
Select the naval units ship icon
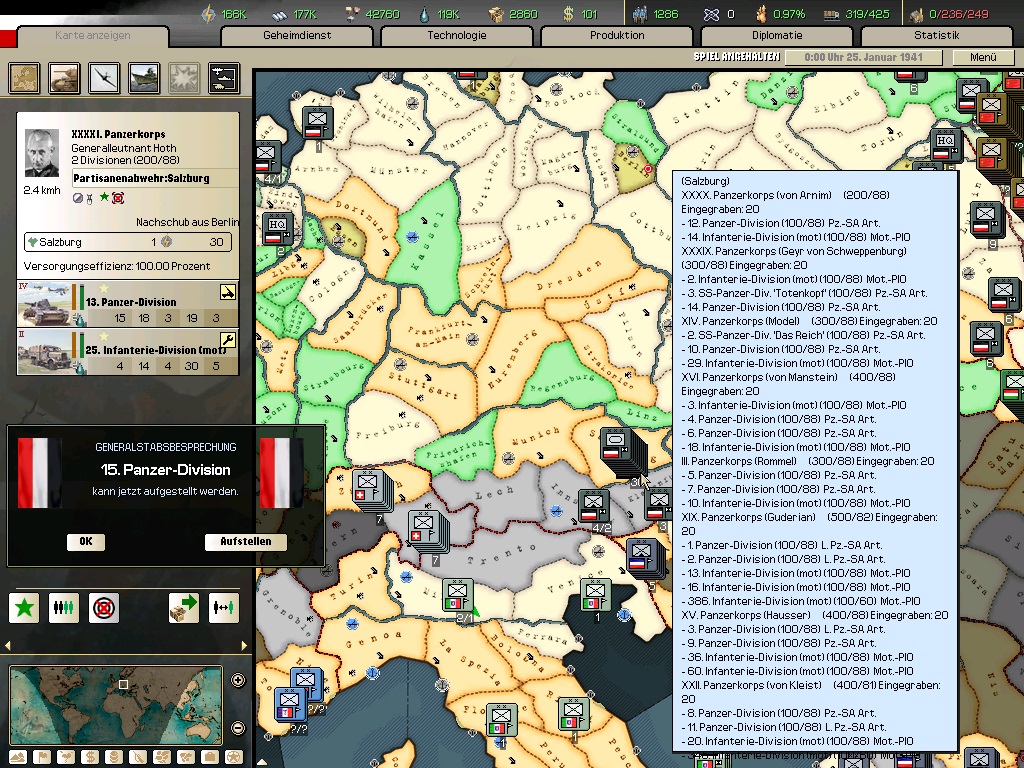(x=143, y=77)
